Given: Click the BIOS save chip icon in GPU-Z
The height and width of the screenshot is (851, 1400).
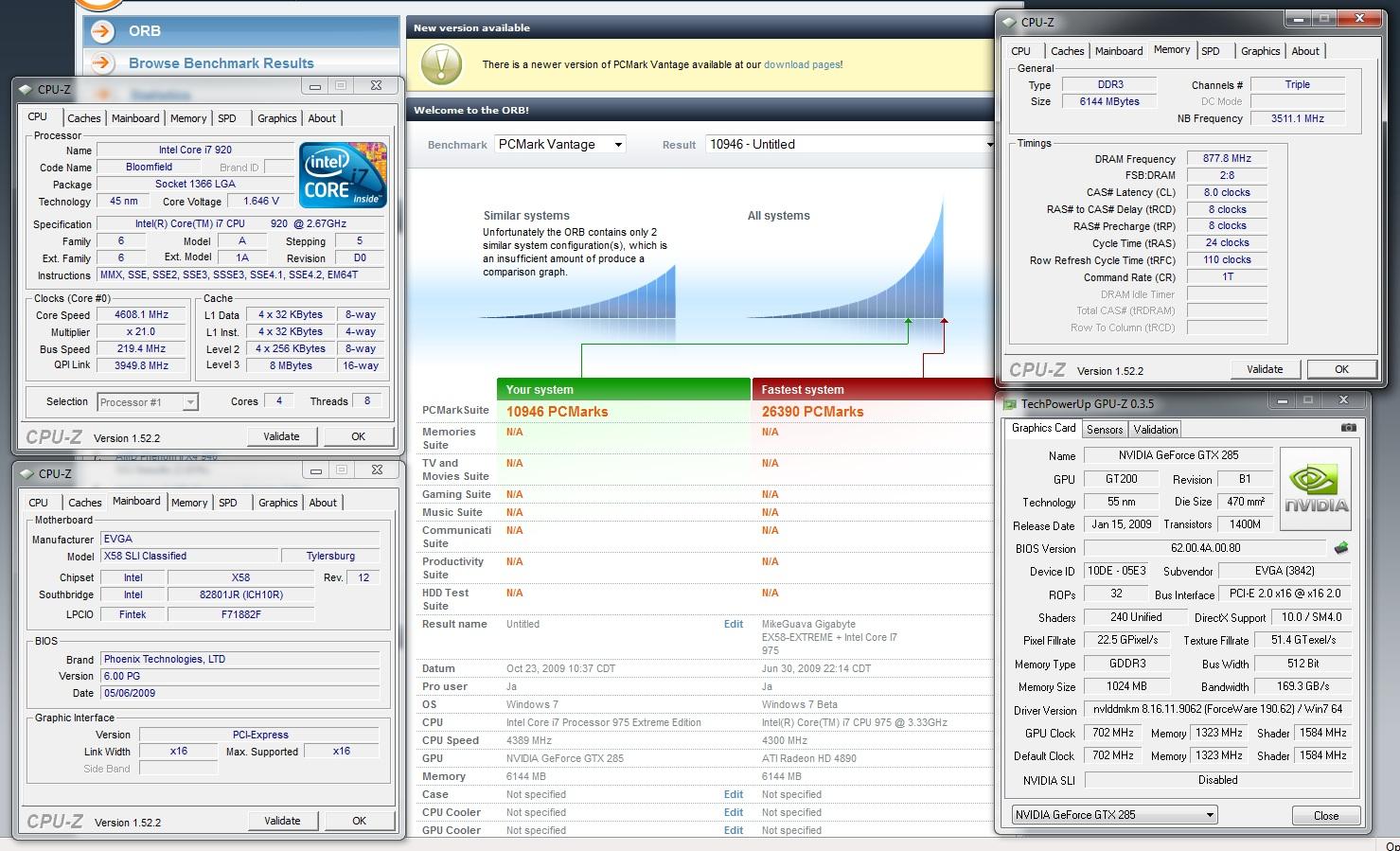Looking at the screenshot, I should pos(1340,547).
